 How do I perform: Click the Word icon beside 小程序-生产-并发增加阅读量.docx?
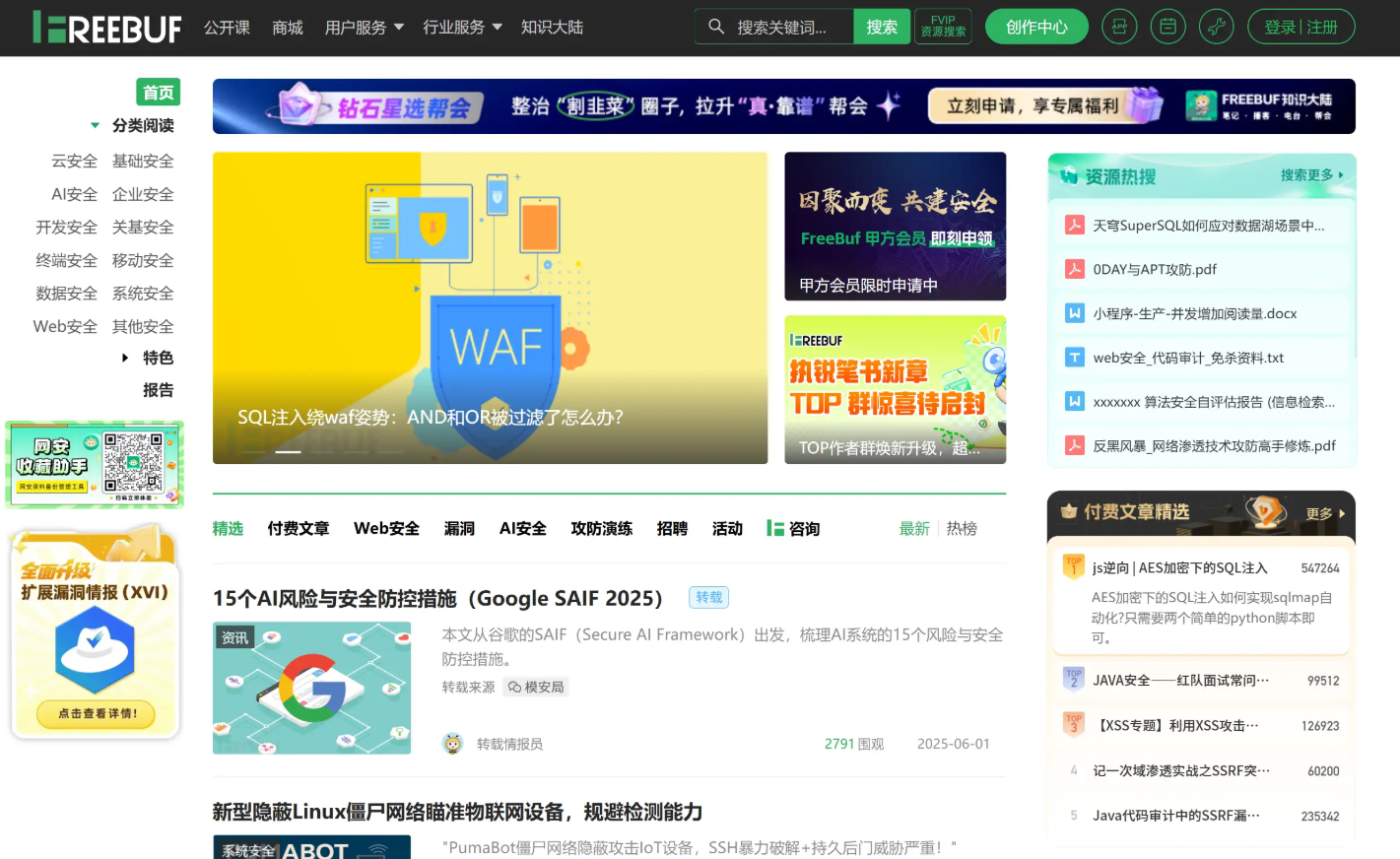pyautogui.click(x=1074, y=313)
